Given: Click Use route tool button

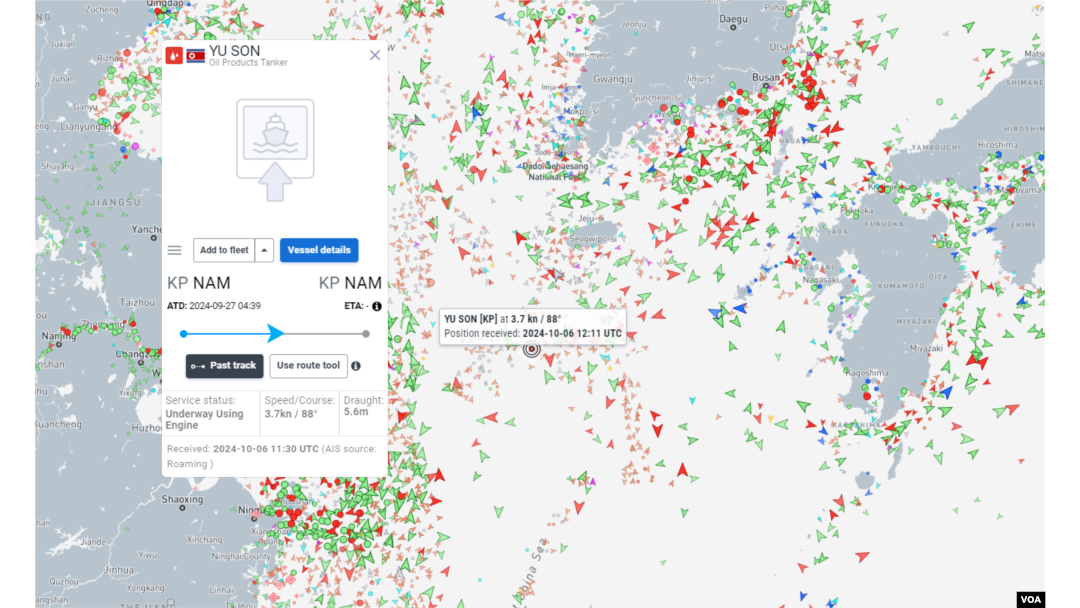Looking at the screenshot, I should [x=309, y=366].
